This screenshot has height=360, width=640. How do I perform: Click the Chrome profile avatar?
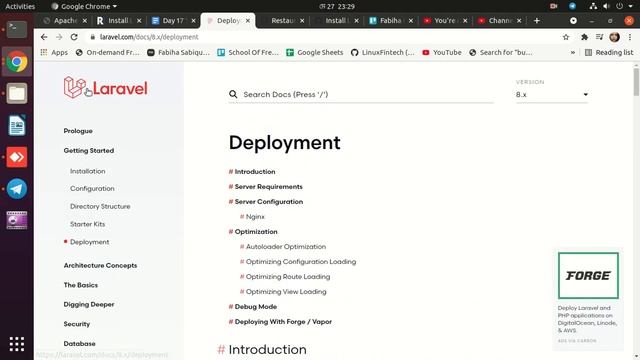click(614, 37)
